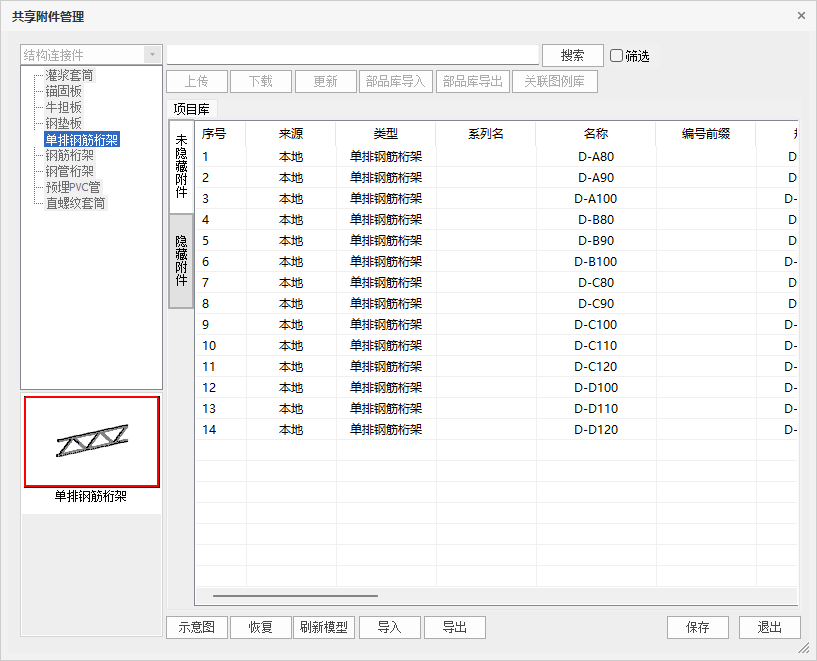This screenshot has height=661, width=817.
Task: Click the 导入 button
Action: (x=389, y=627)
